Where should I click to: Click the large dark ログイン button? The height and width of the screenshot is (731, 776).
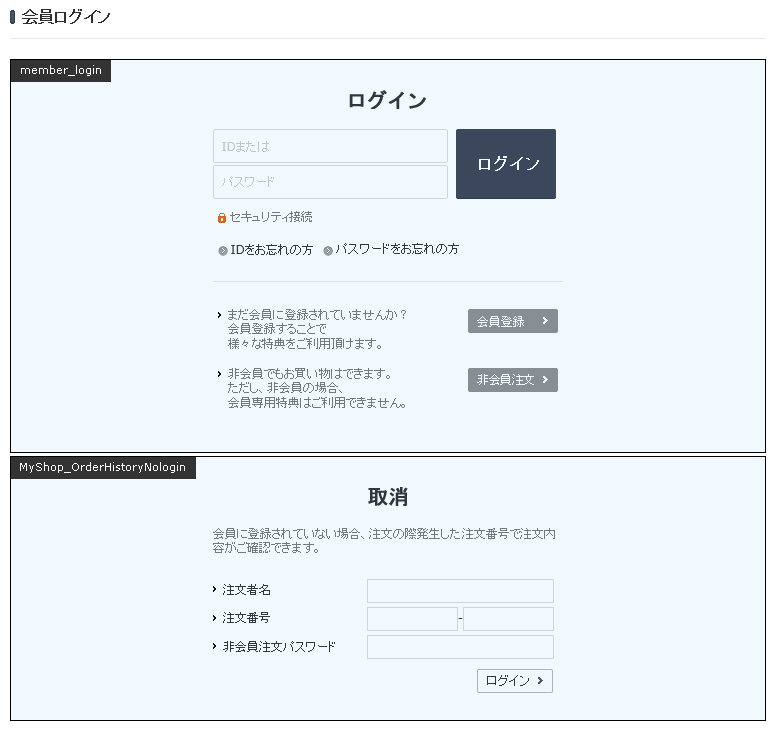click(x=506, y=164)
